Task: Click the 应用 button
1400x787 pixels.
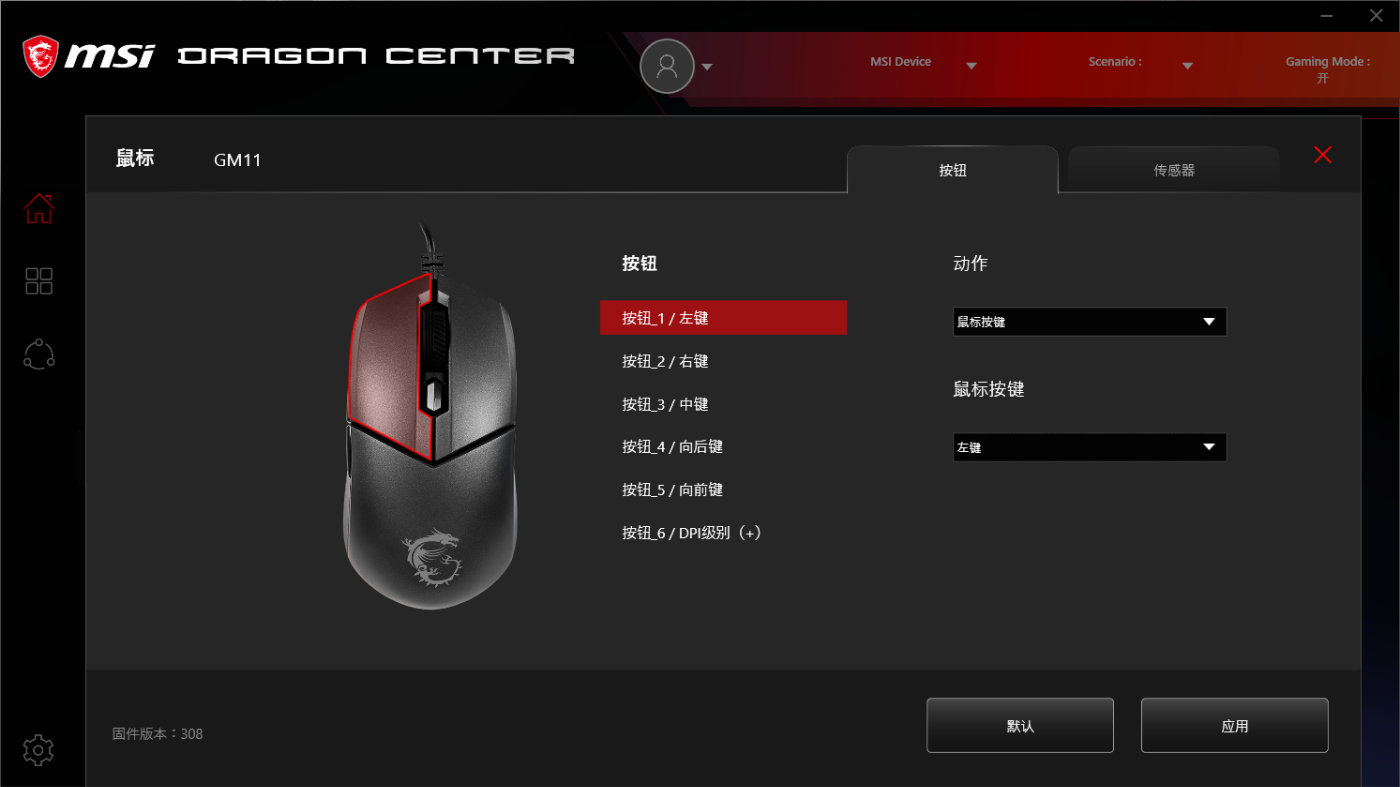Action: click(1235, 725)
